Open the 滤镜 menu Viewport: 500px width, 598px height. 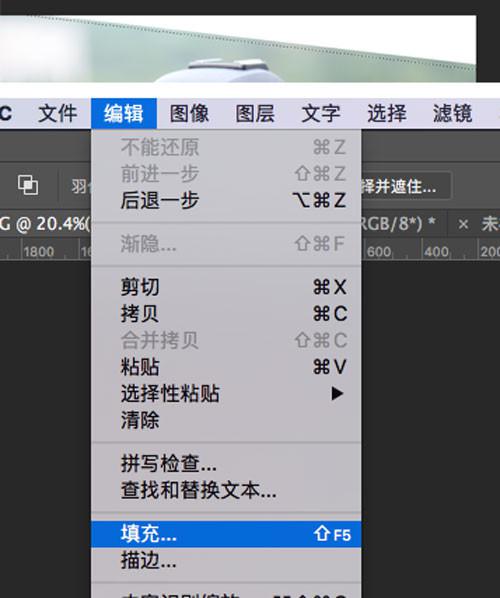click(x=452, y=113)
